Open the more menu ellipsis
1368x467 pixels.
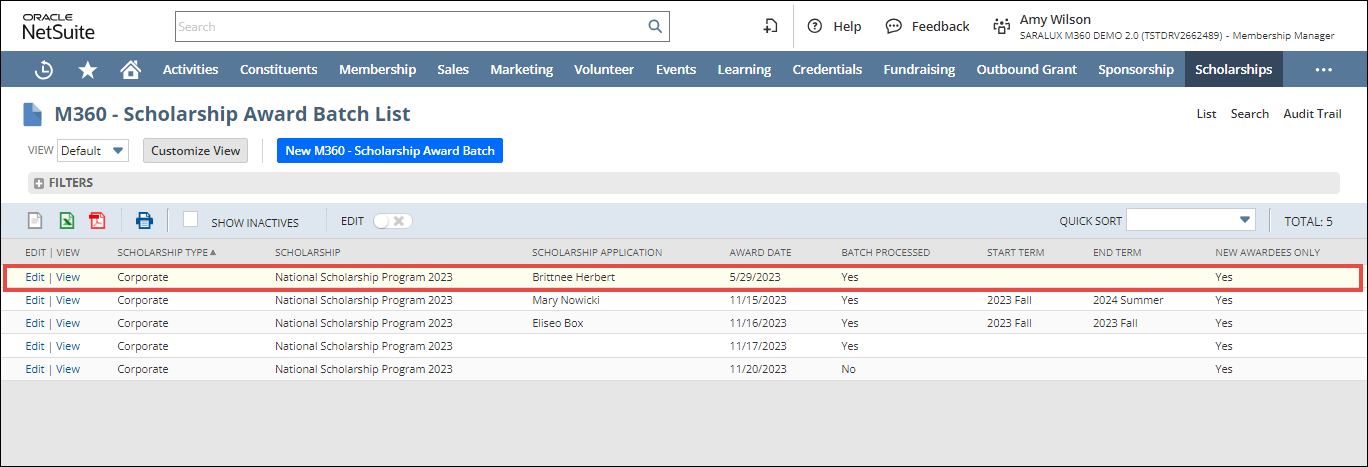coord(1323,69)
